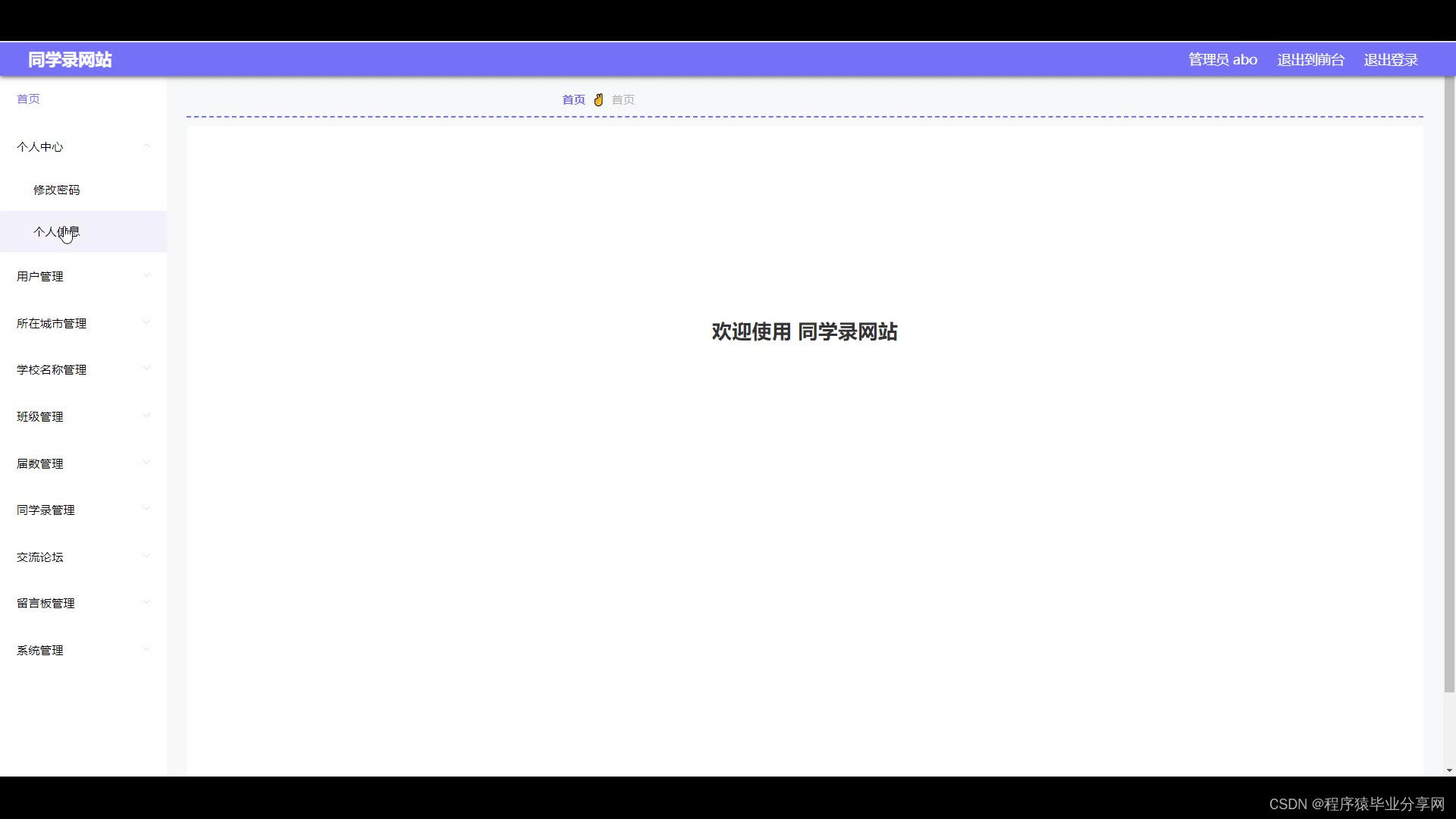Screen dimensions: 1456x819
Task: Open the 交流论坛 sidebar menu
Action: pyautogui.click(x=40, y=557)
